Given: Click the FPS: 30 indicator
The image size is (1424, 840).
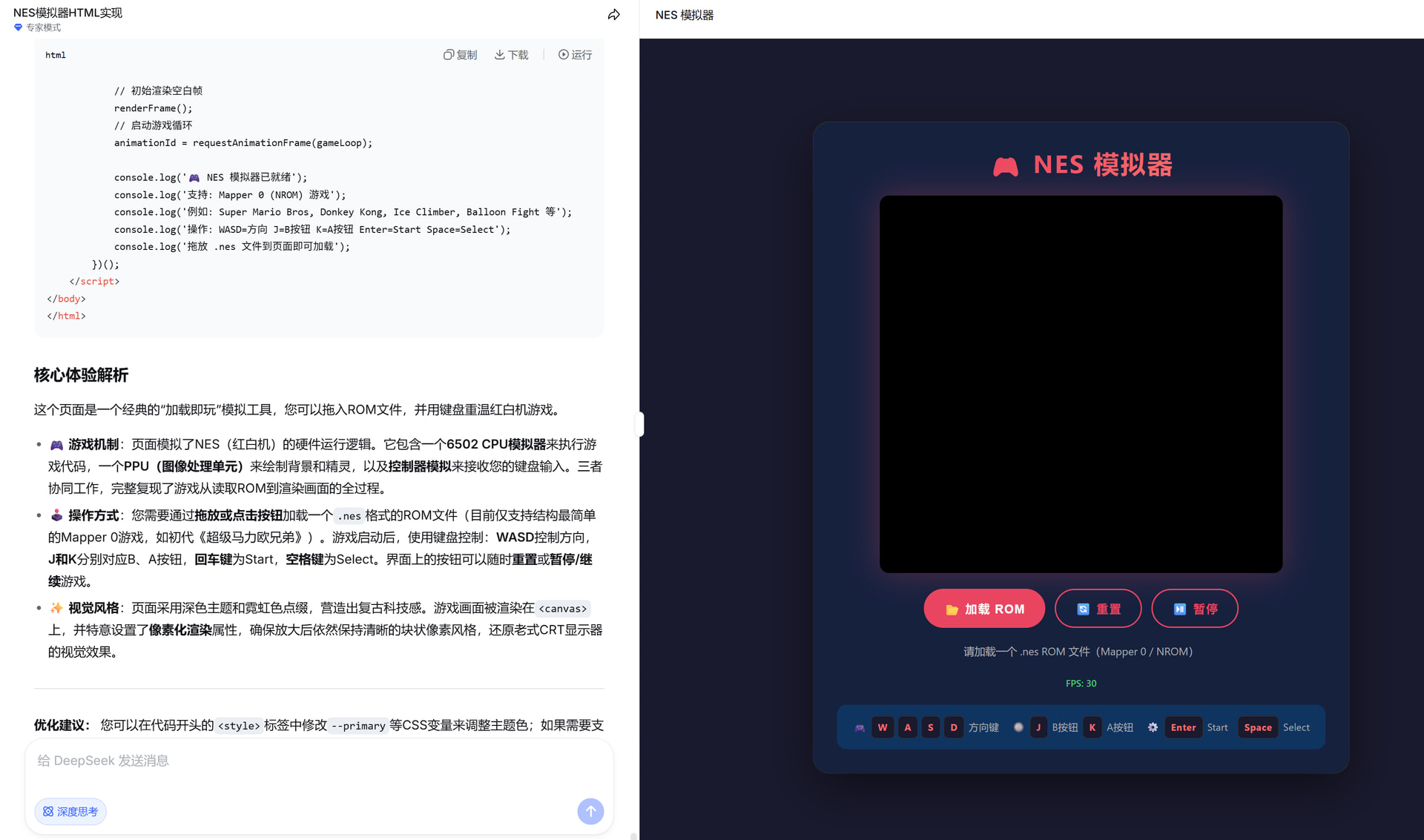Looking at the screenshot, I should pyautogui.click(x=1081, y=684).
